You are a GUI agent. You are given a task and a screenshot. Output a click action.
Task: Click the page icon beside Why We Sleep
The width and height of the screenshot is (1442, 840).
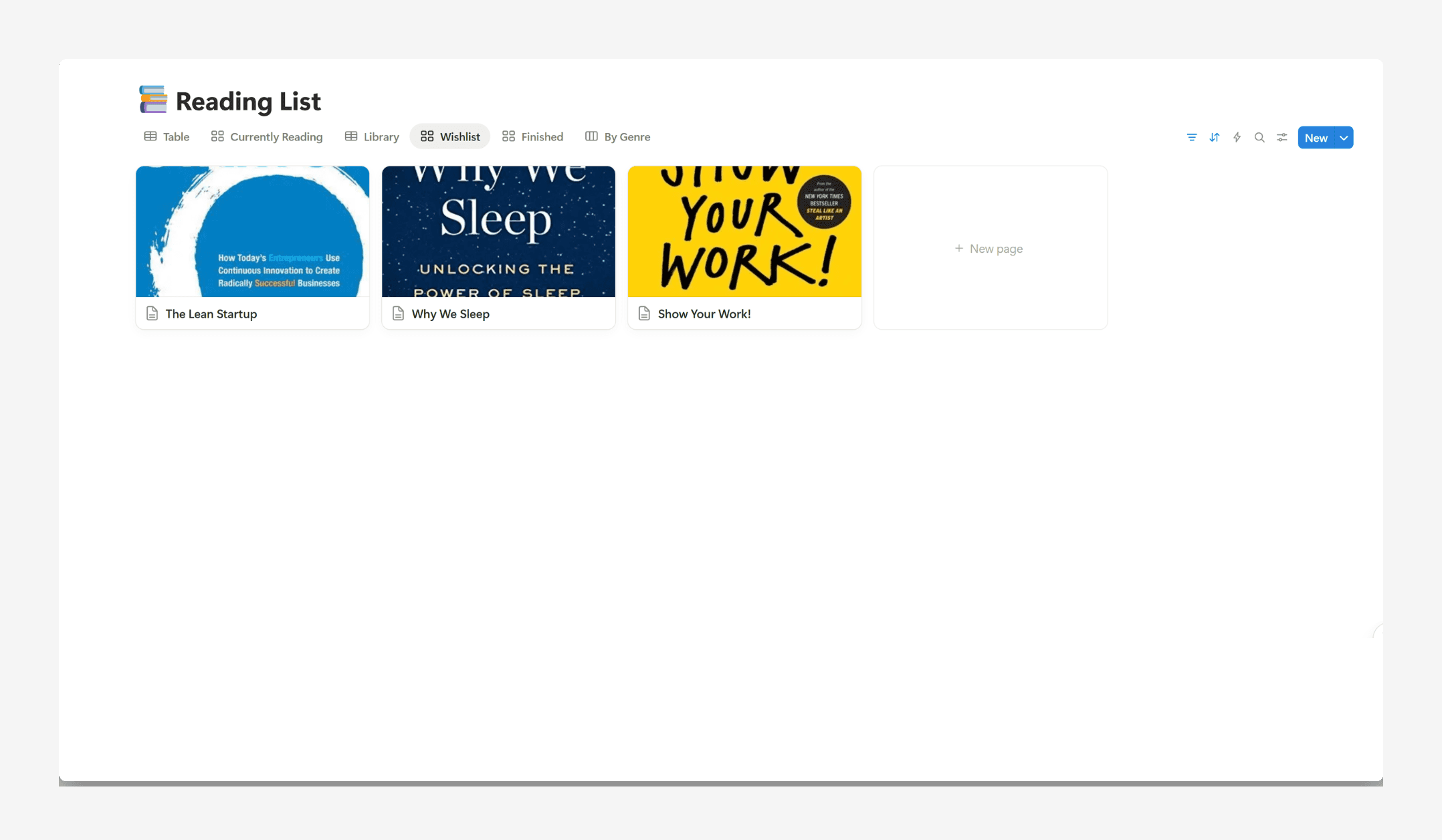coord(397,313)
